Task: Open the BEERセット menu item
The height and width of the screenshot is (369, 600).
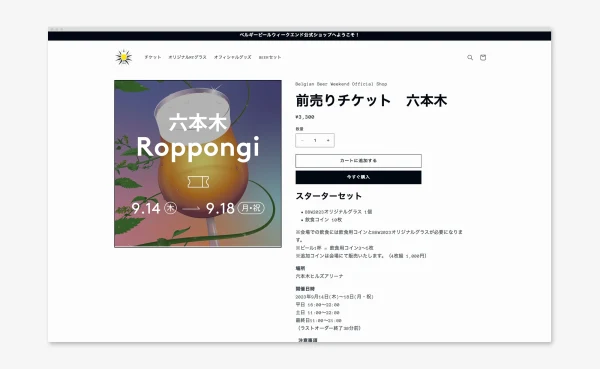Action: [x=270, y=57]
